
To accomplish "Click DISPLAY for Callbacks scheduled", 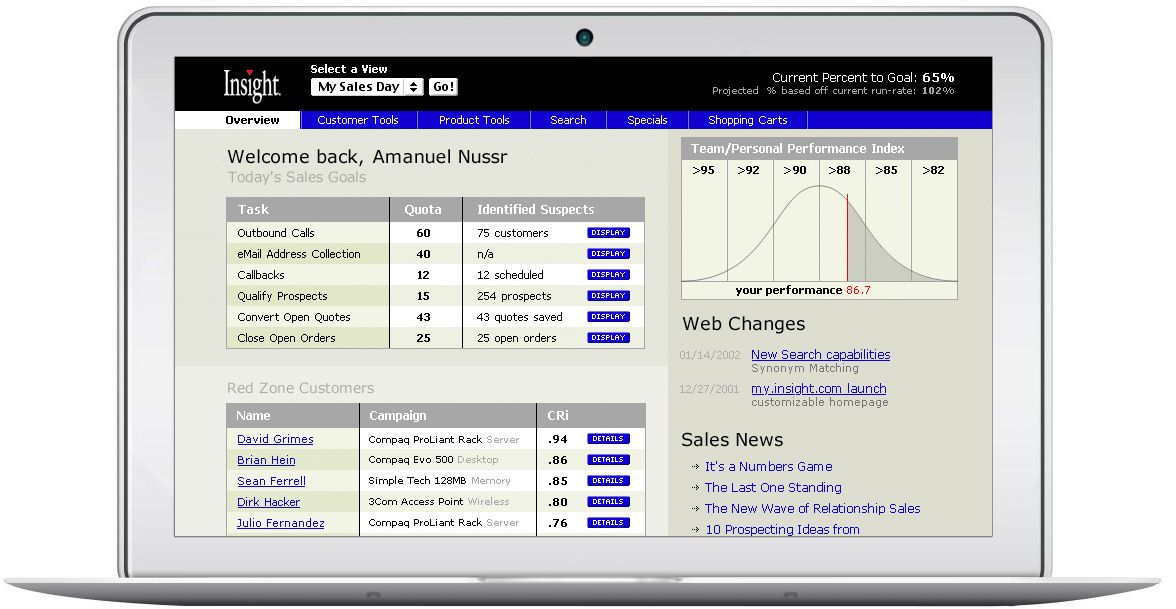I will point(608,274).
